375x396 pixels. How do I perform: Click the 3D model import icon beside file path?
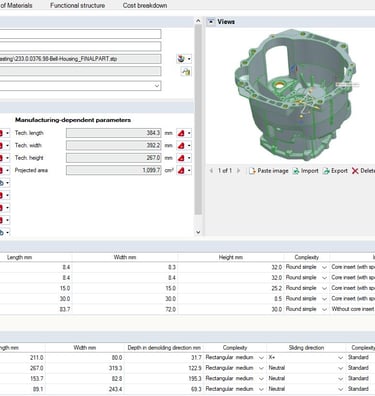181,59
